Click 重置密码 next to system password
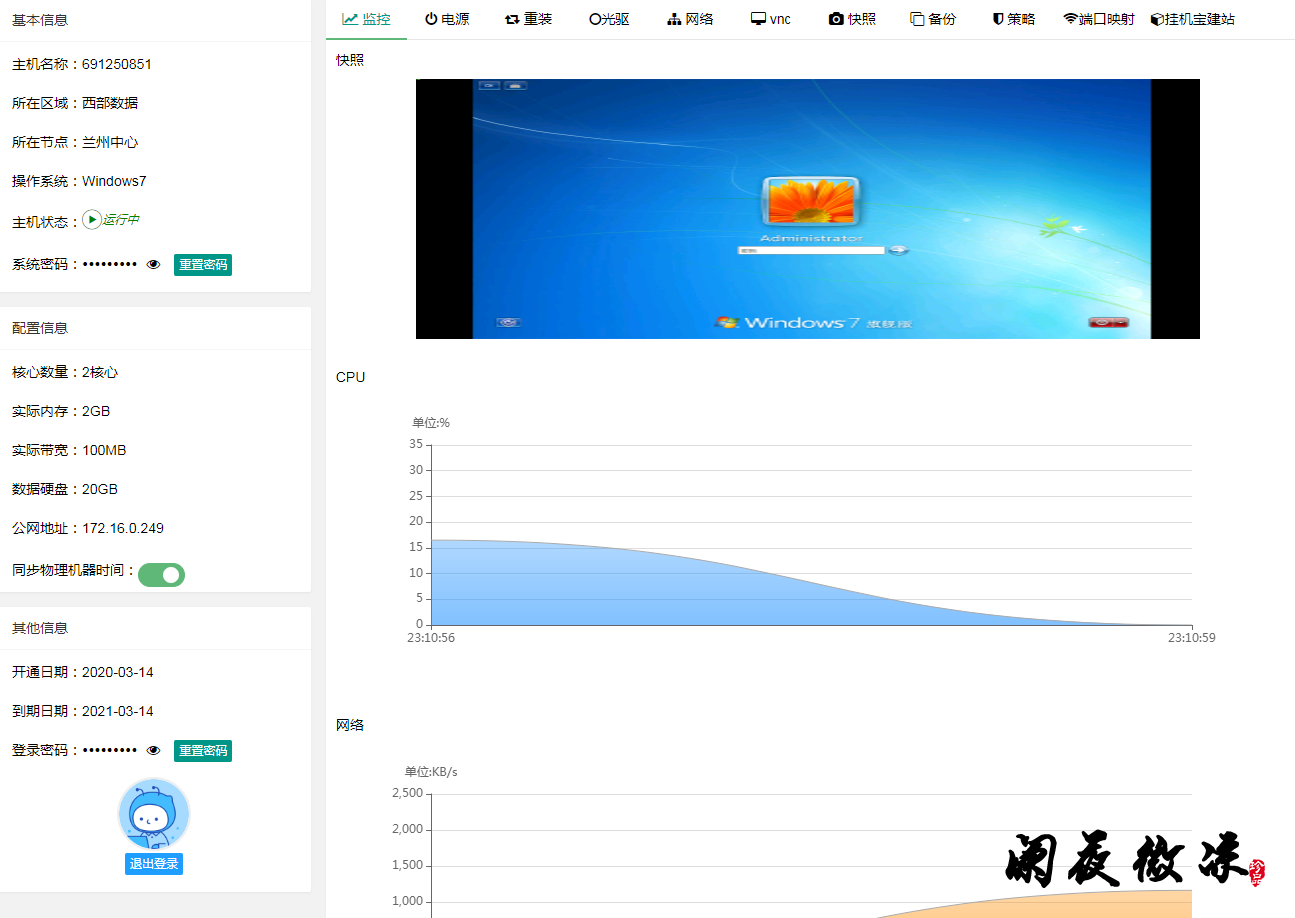 [x=202, y=264]
